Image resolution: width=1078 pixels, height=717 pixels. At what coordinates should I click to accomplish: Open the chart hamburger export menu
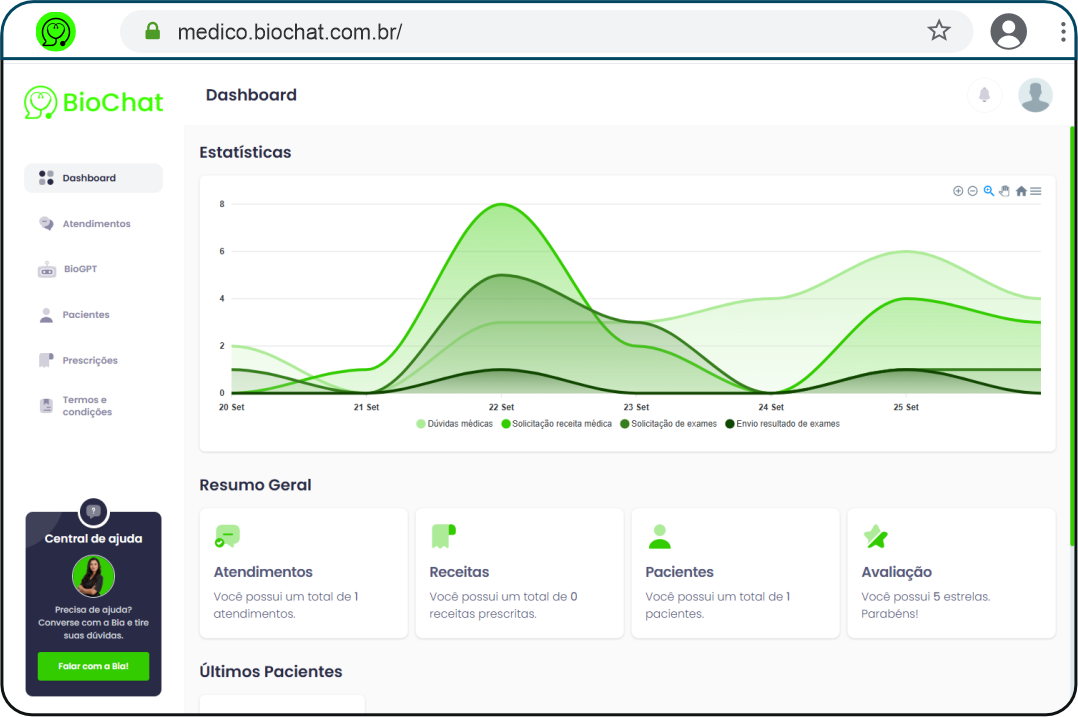pyautogui.click(x=1036, y=191)
